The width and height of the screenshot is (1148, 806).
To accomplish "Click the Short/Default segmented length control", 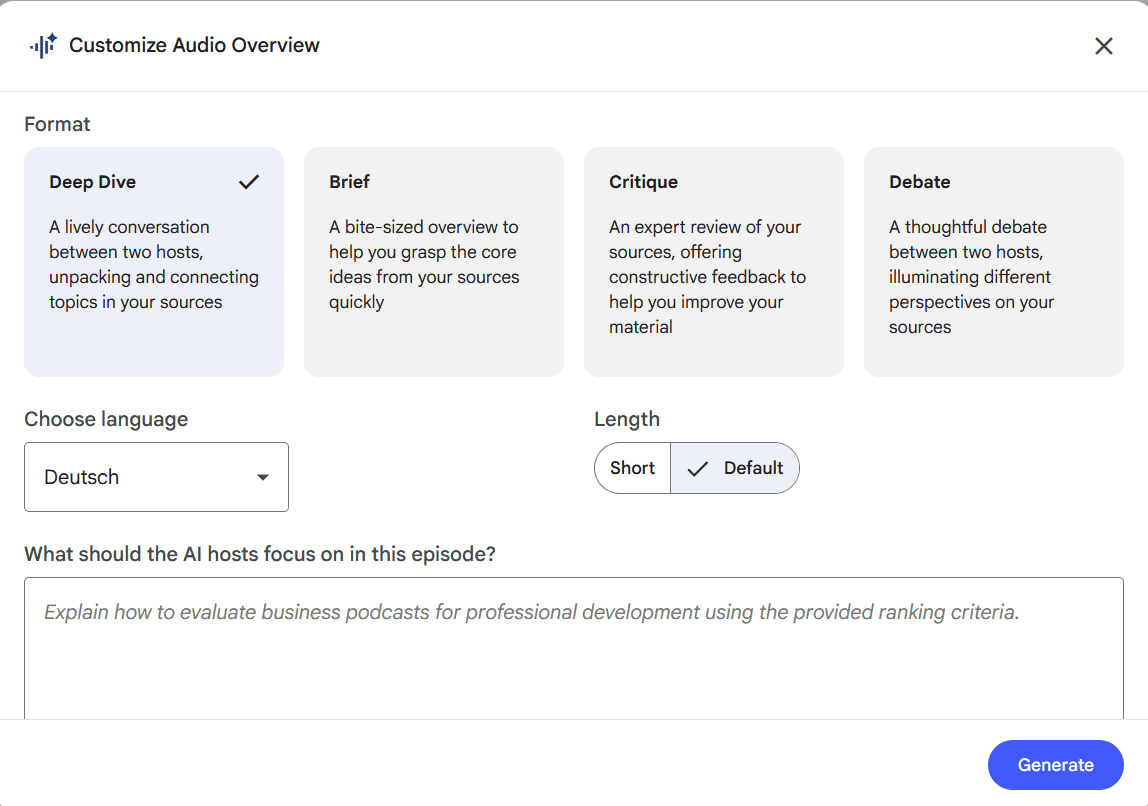I will tap(697, 467).
